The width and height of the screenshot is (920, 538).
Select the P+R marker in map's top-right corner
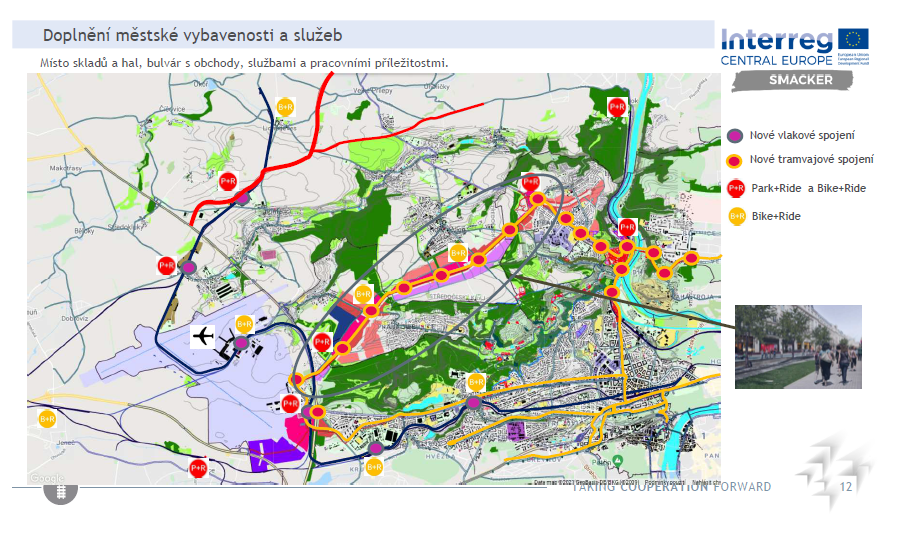(x=617, y=107)
